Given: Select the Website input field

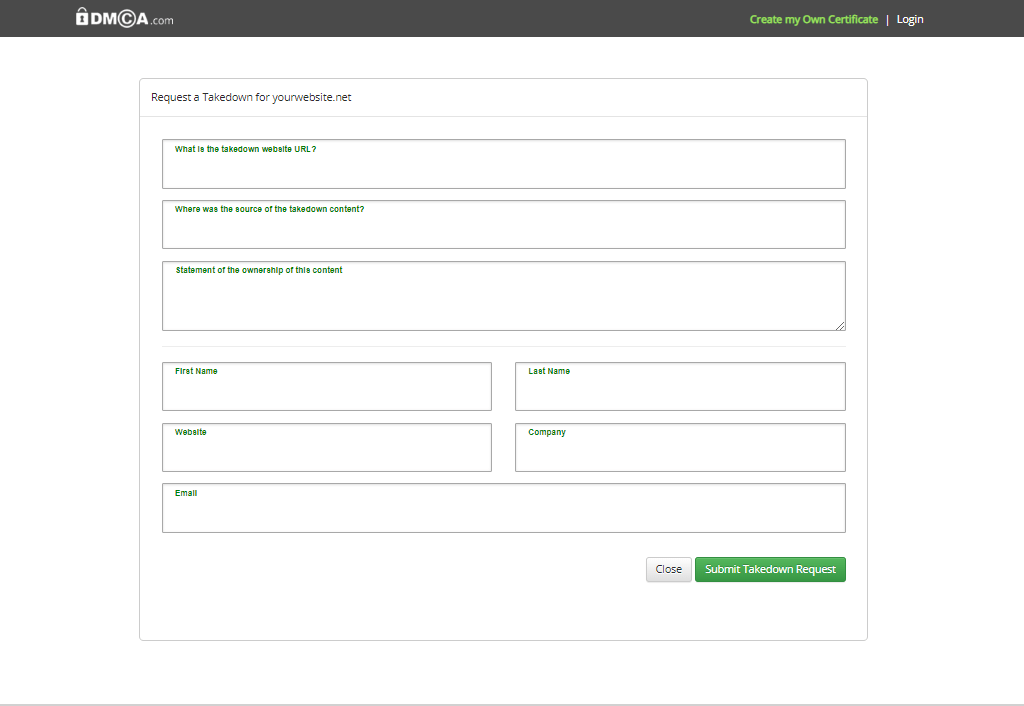Looking at the screenshot, I should point(326,454).
